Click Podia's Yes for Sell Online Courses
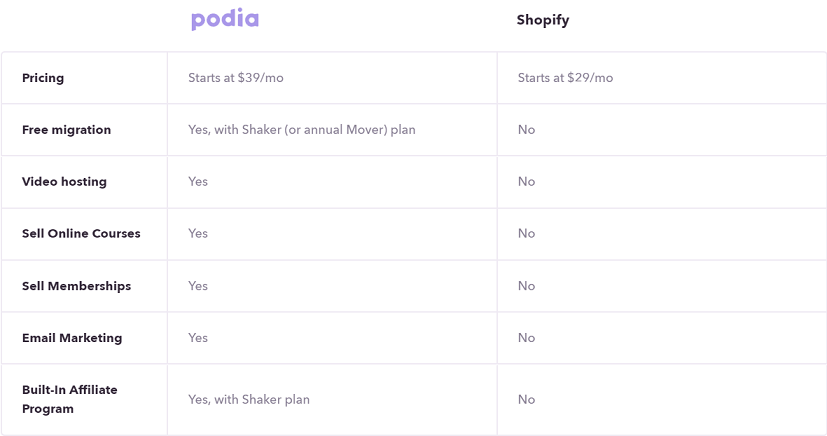This screenshot has width=827, height=436. point(198,233)
